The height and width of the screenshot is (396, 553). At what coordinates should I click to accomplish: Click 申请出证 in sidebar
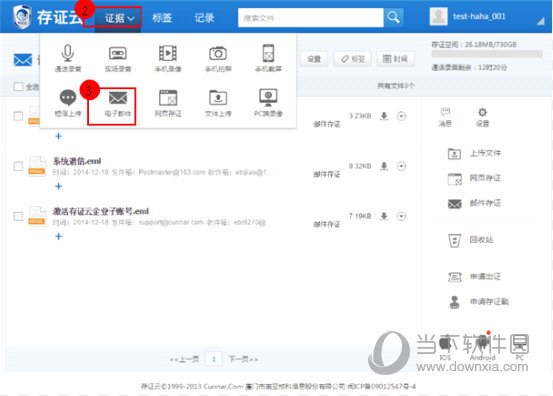(474, 277)
